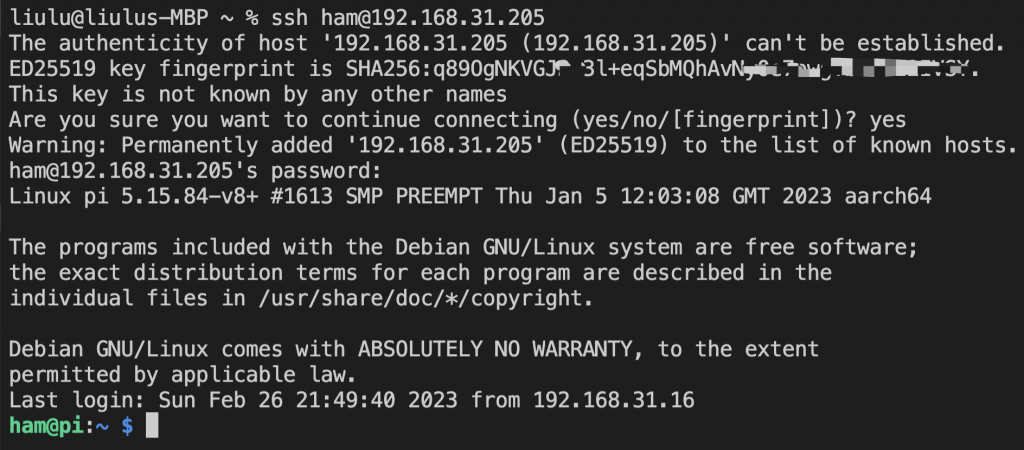Click the typed 'yes' answer after the fingerprint question

[887, 120]
